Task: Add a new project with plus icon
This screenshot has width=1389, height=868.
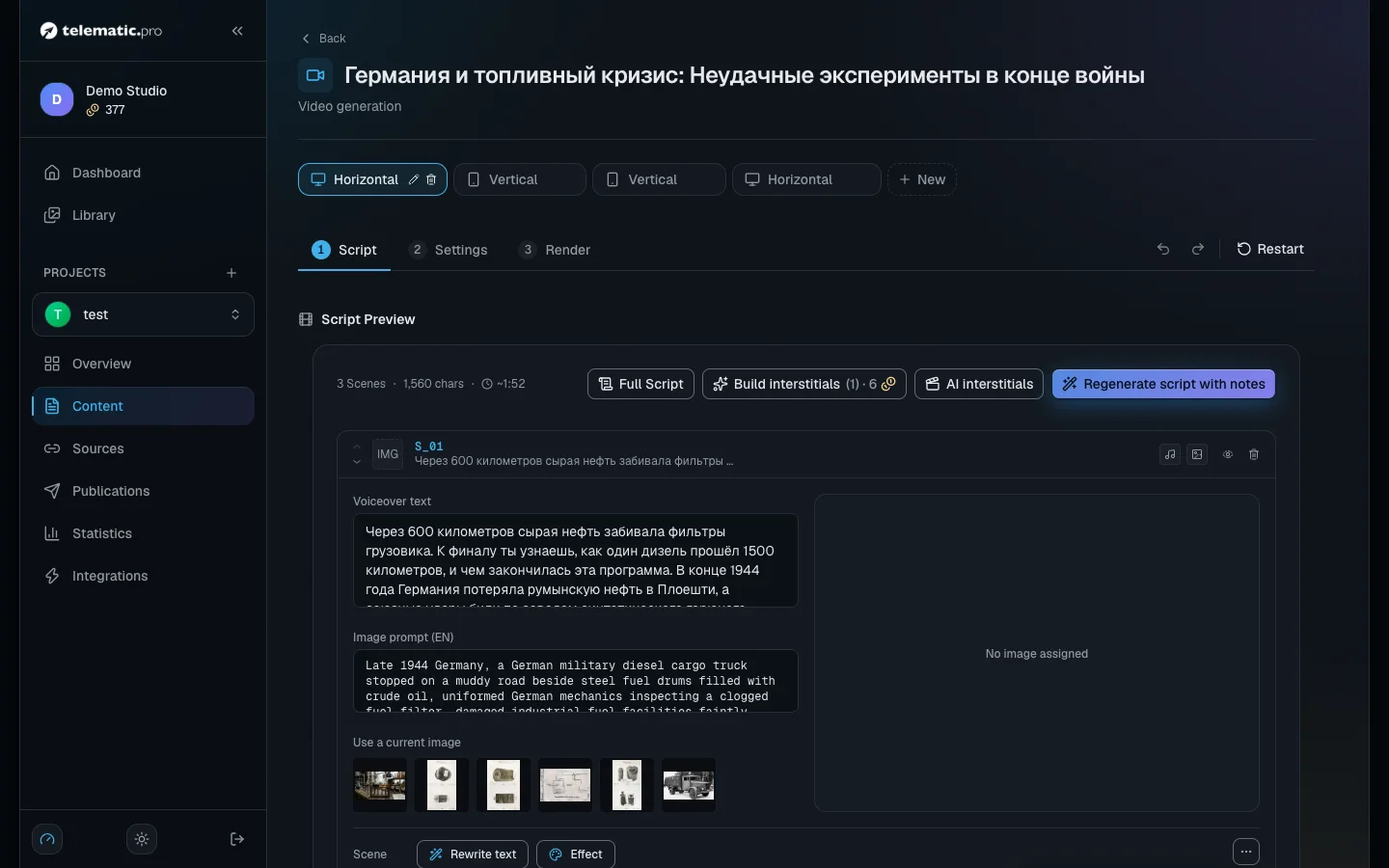Action: pos(231,273)
